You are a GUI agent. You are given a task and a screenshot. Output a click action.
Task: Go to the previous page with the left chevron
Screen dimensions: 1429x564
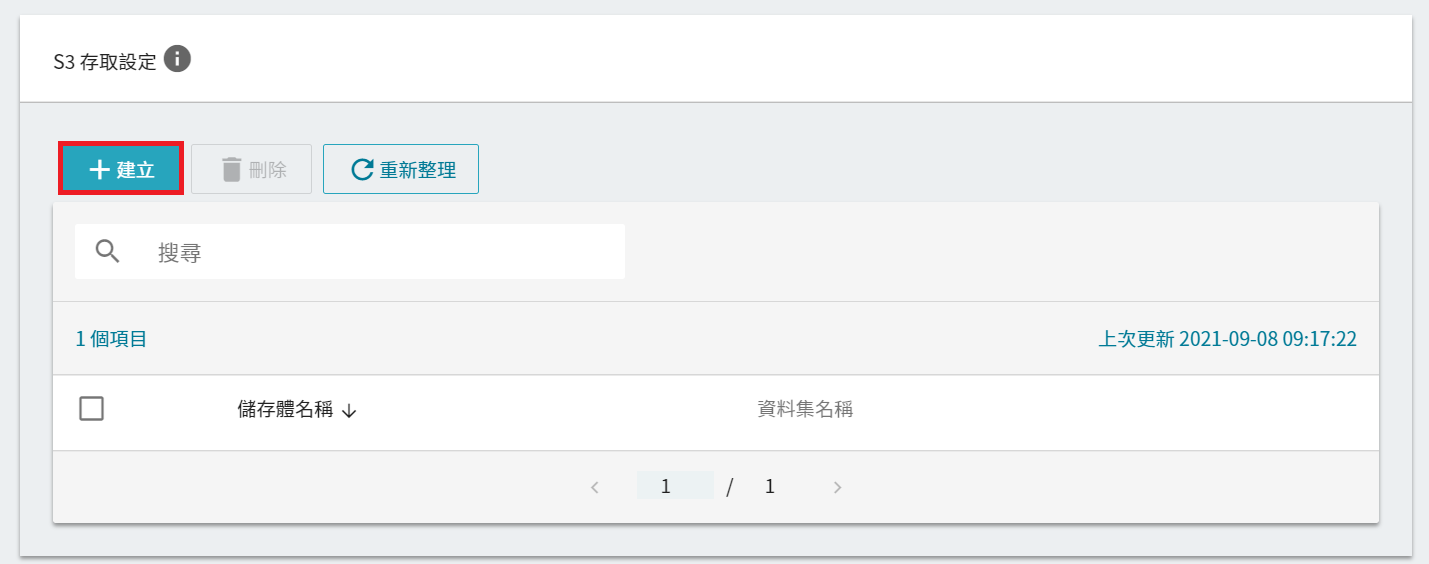tap(595, 488)
